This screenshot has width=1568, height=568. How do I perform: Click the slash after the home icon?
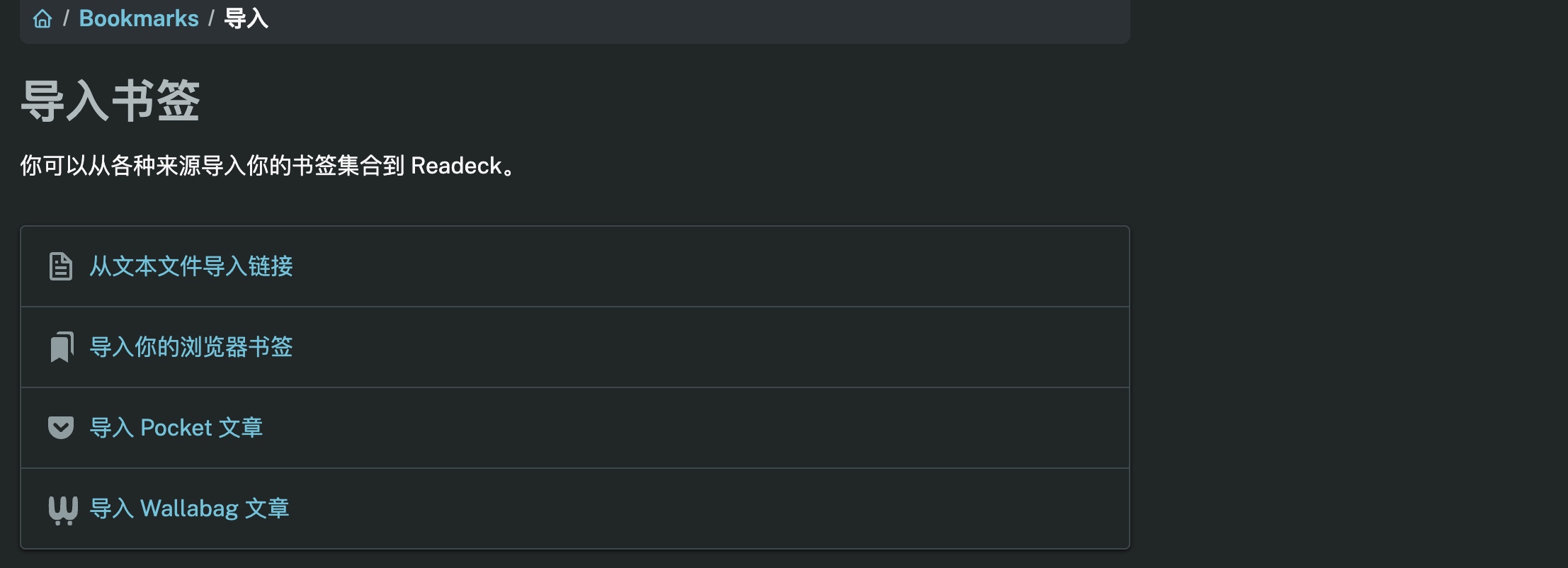pyautogui.click(x=66, y=18)
